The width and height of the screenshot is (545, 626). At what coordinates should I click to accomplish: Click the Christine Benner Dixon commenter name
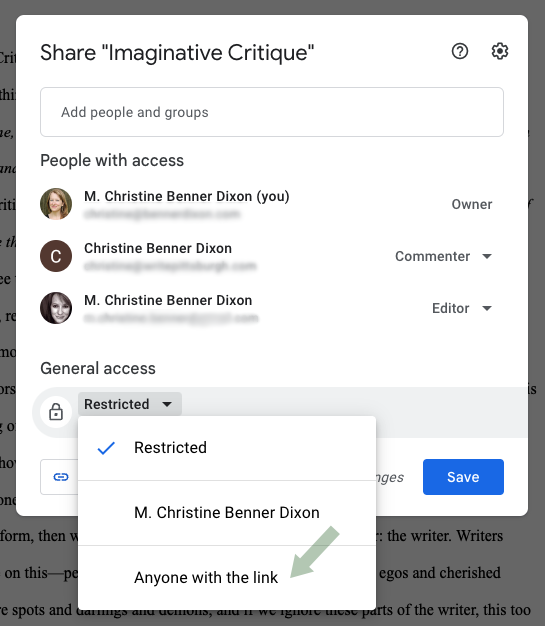[158, 248]
